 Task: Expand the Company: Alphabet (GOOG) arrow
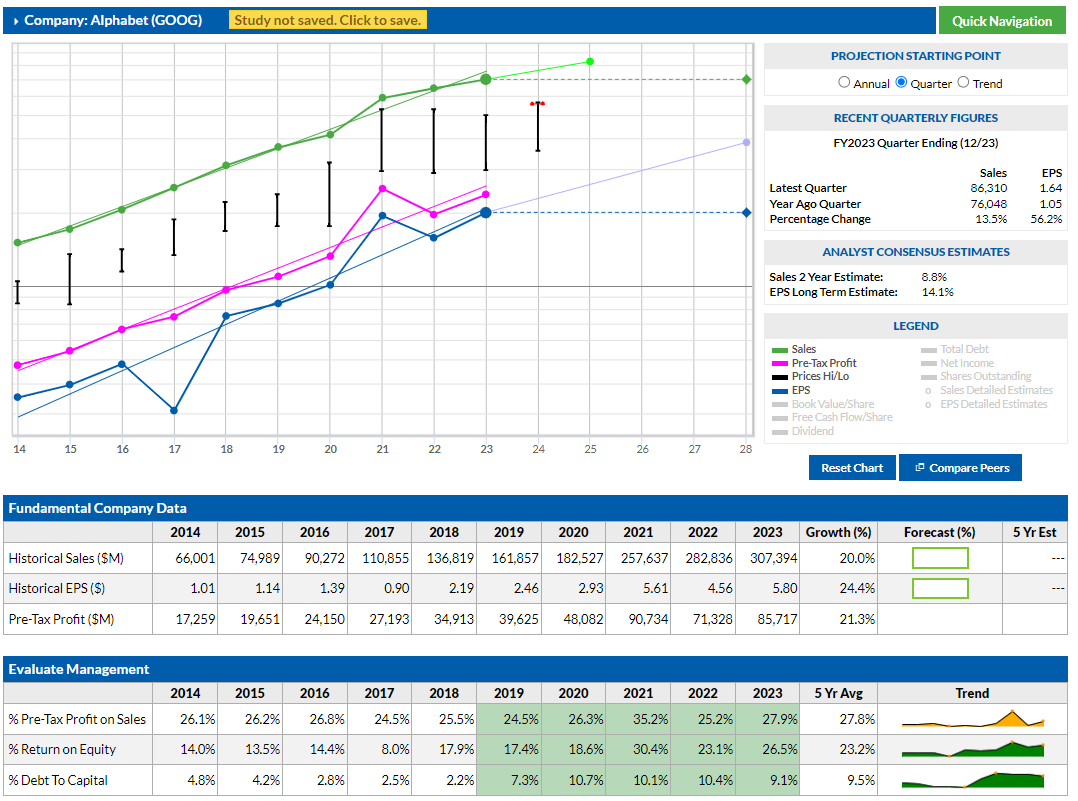click(x=16, y=21)
